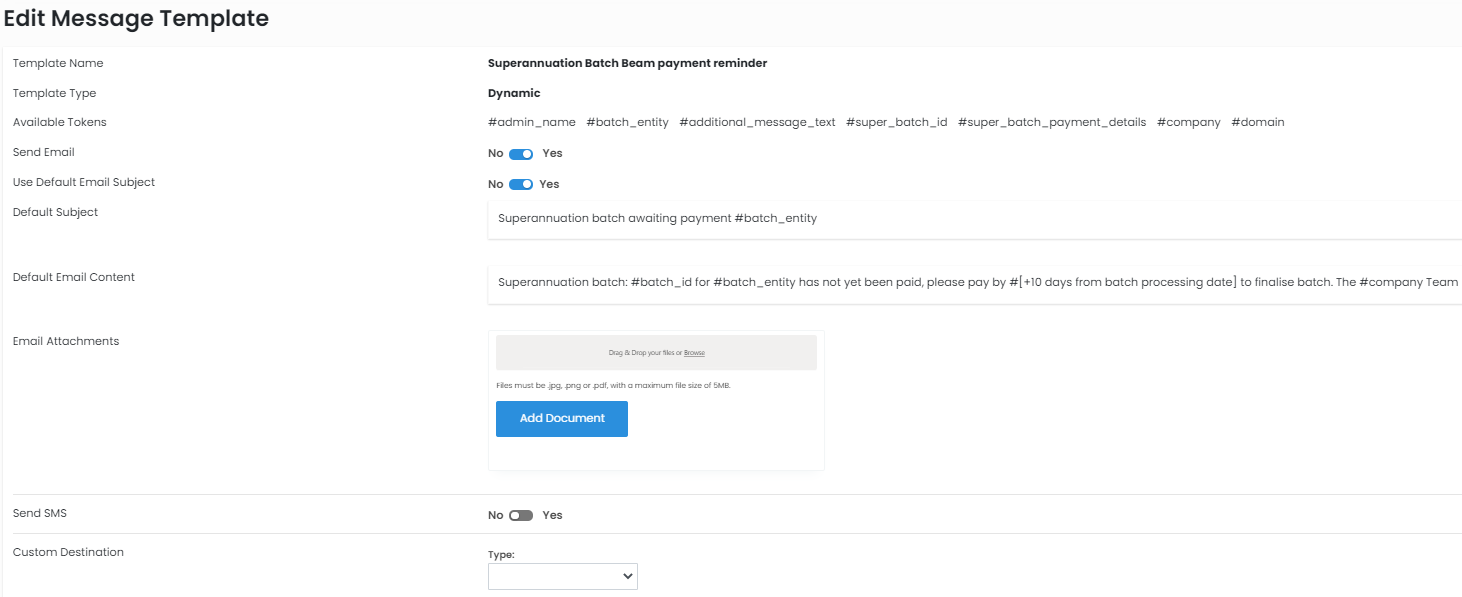This screenshot has width=1462, height=597.
Task: Click the Superannuation Batch Beam payment reminder name
Action: pyautogui.click(x=627, y=63)
